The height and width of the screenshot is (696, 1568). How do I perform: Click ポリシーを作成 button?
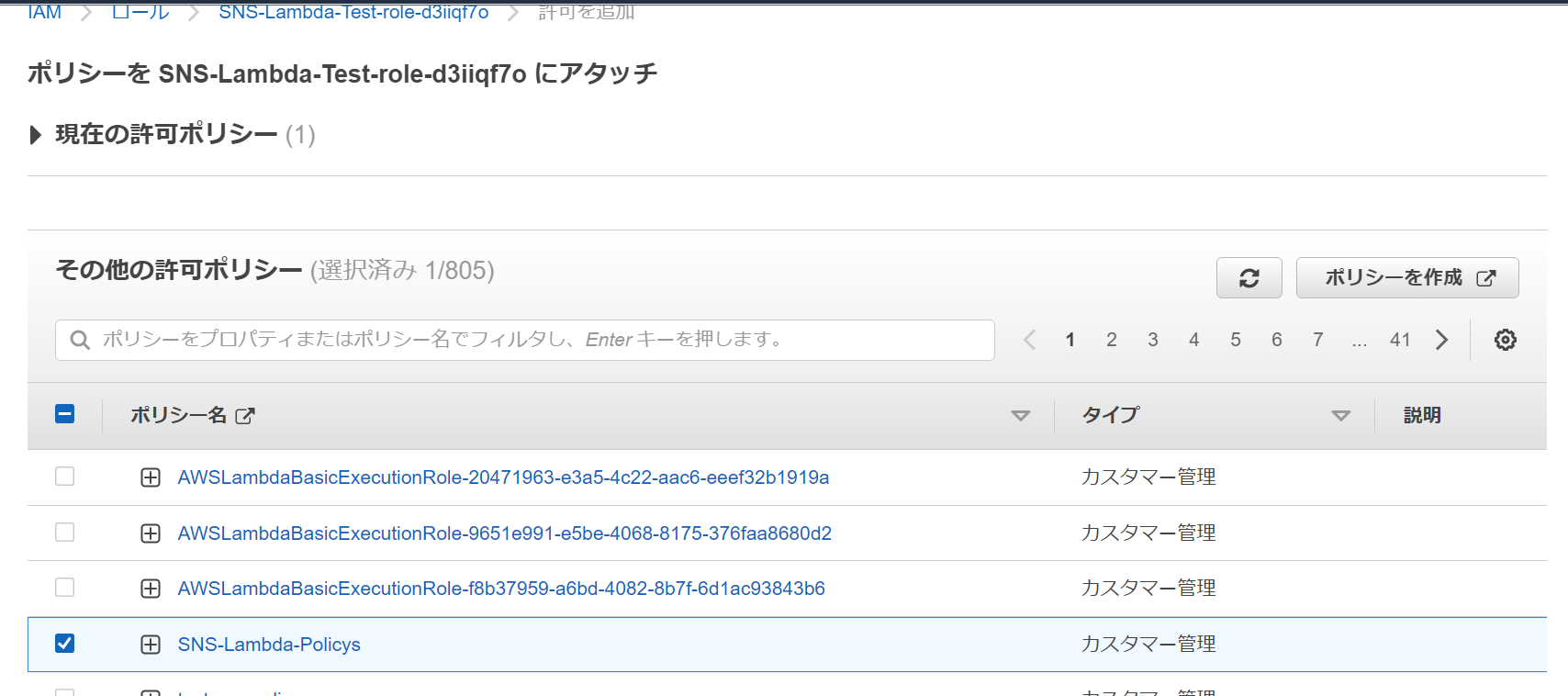point(1407,278)
